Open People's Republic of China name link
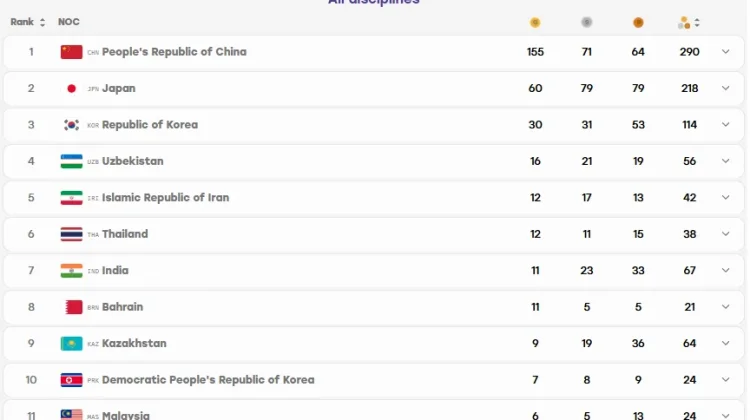 tap(174, 52)
